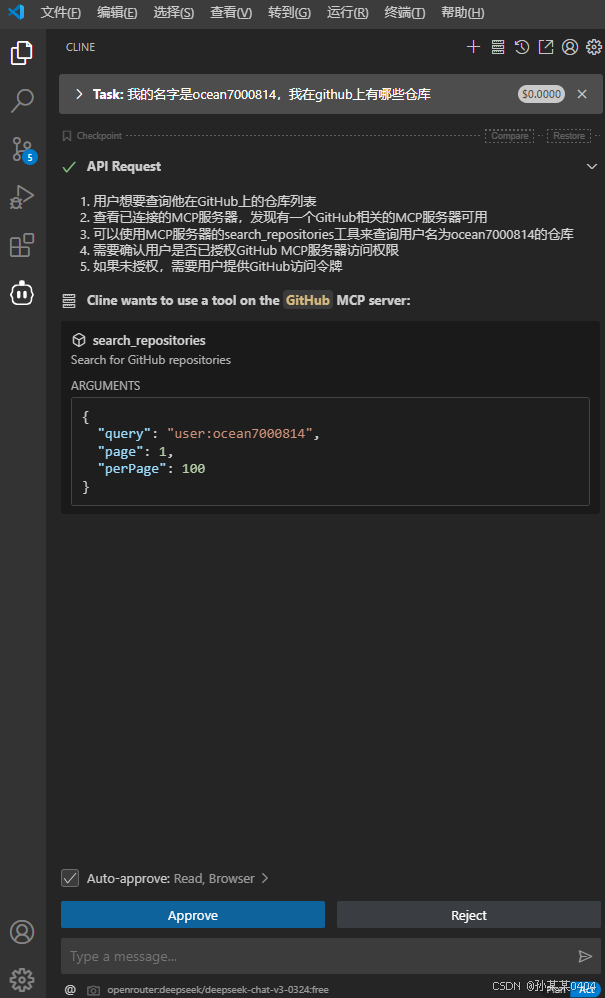Open Source Control view with 5 badge
Screen dimensions: 605x998
(x=23, y=149)
